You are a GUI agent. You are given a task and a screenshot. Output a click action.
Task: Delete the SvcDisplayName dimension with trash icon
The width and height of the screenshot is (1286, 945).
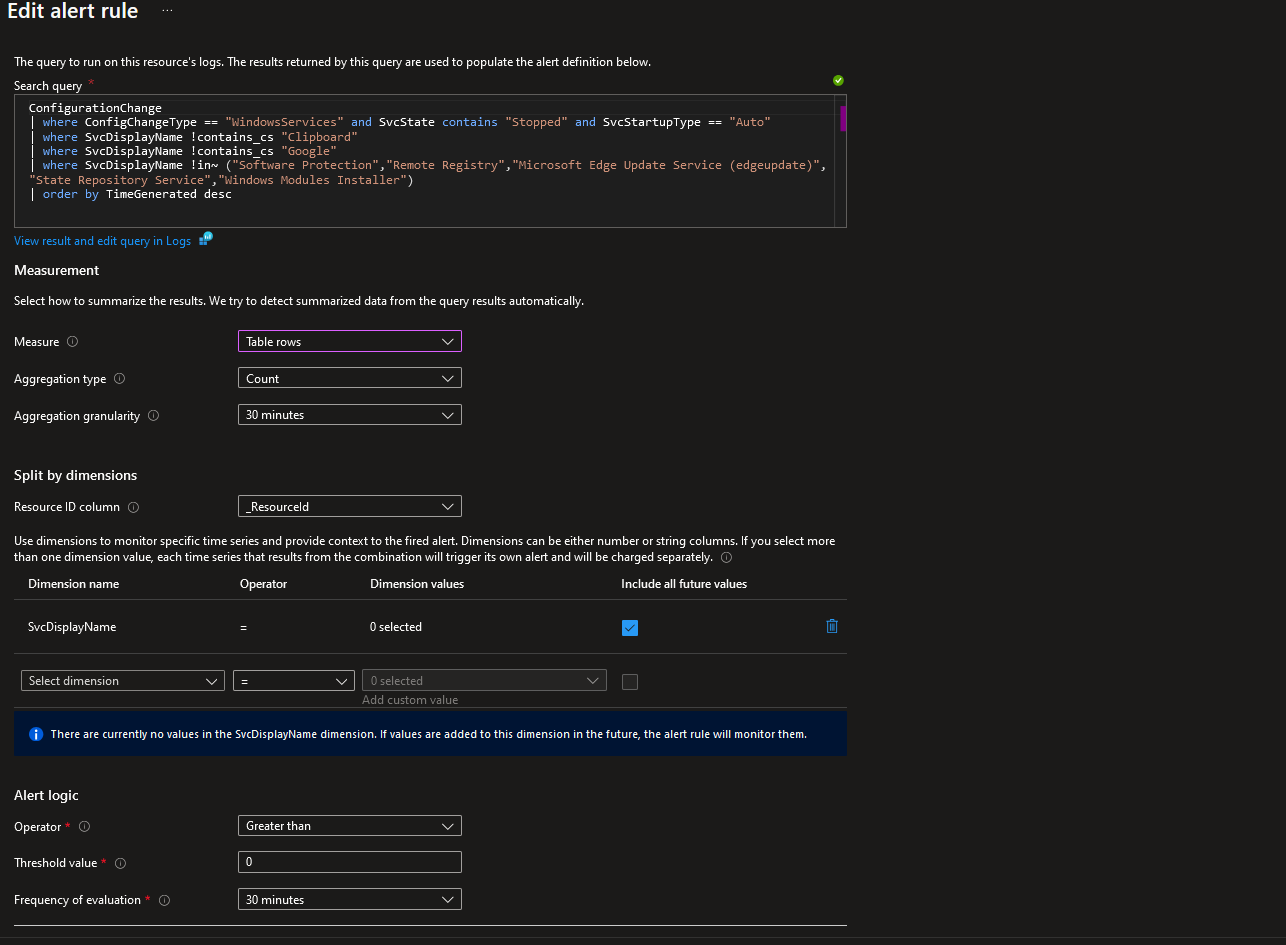(x=832, y=627)
